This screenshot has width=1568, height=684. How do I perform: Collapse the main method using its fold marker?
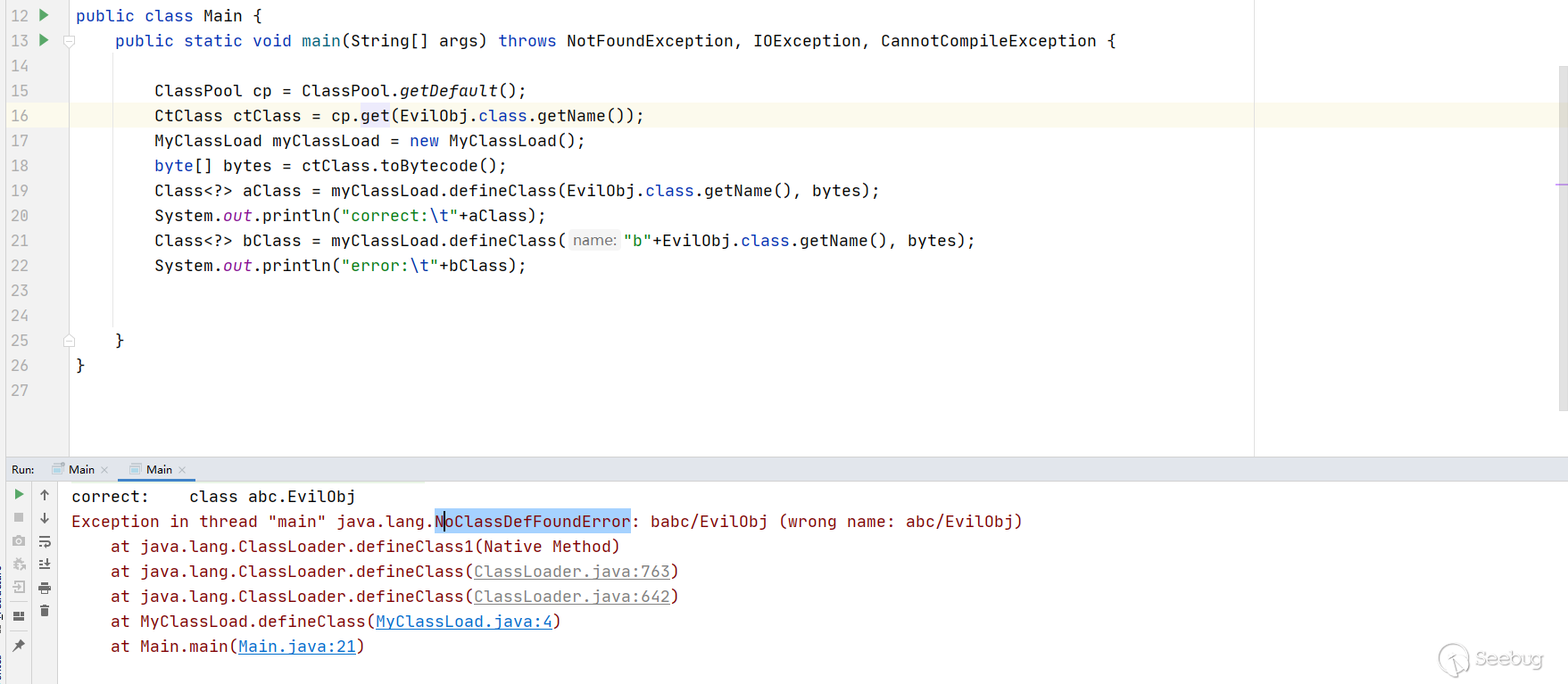click(x=69, y=41)
